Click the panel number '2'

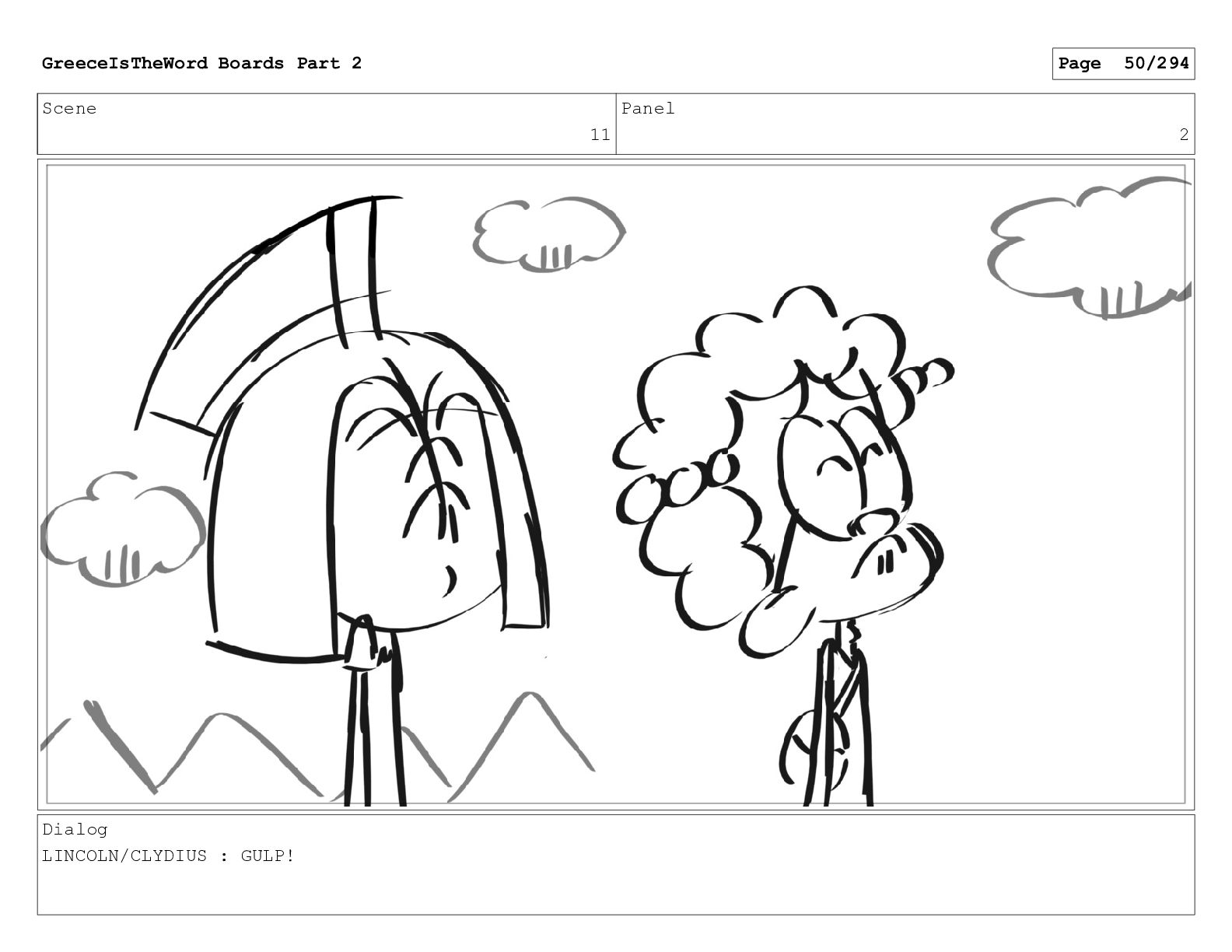1184,135
